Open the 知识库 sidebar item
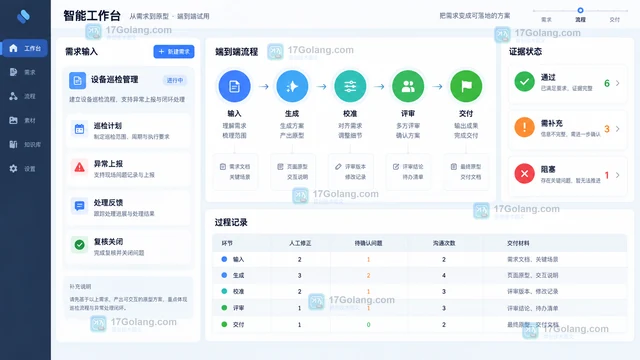 [25, 144]
